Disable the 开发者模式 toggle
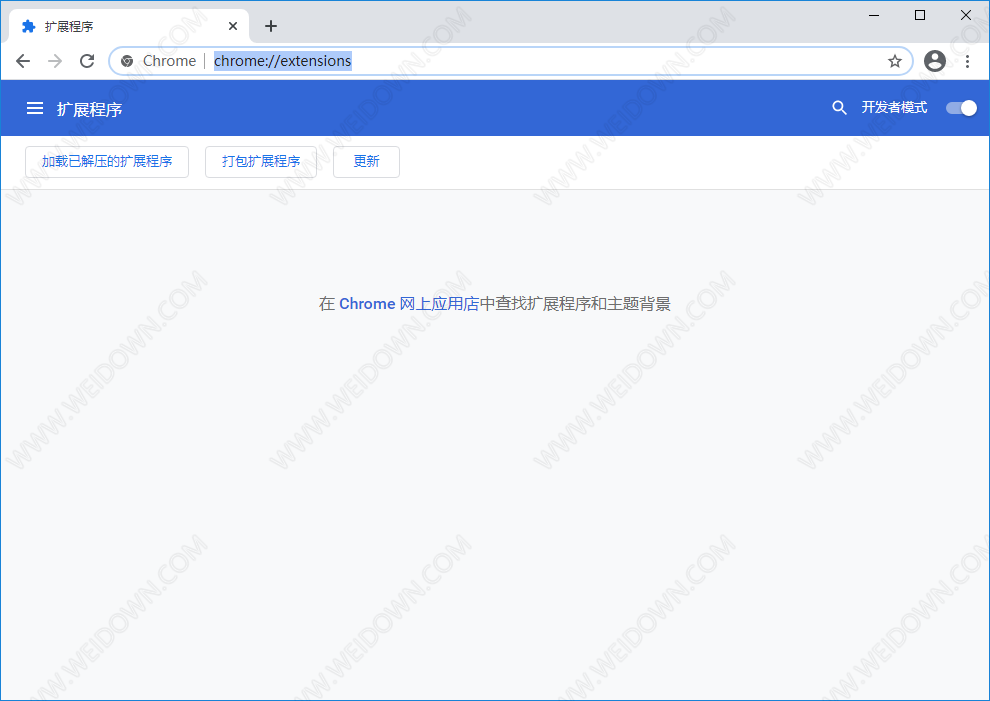The height and width of the screenshot is (701, 990). point(961,108)
